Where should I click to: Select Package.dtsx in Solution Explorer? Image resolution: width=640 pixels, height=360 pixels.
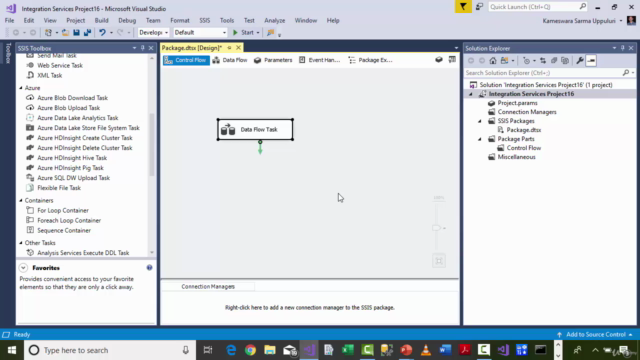tap(524, 130)
